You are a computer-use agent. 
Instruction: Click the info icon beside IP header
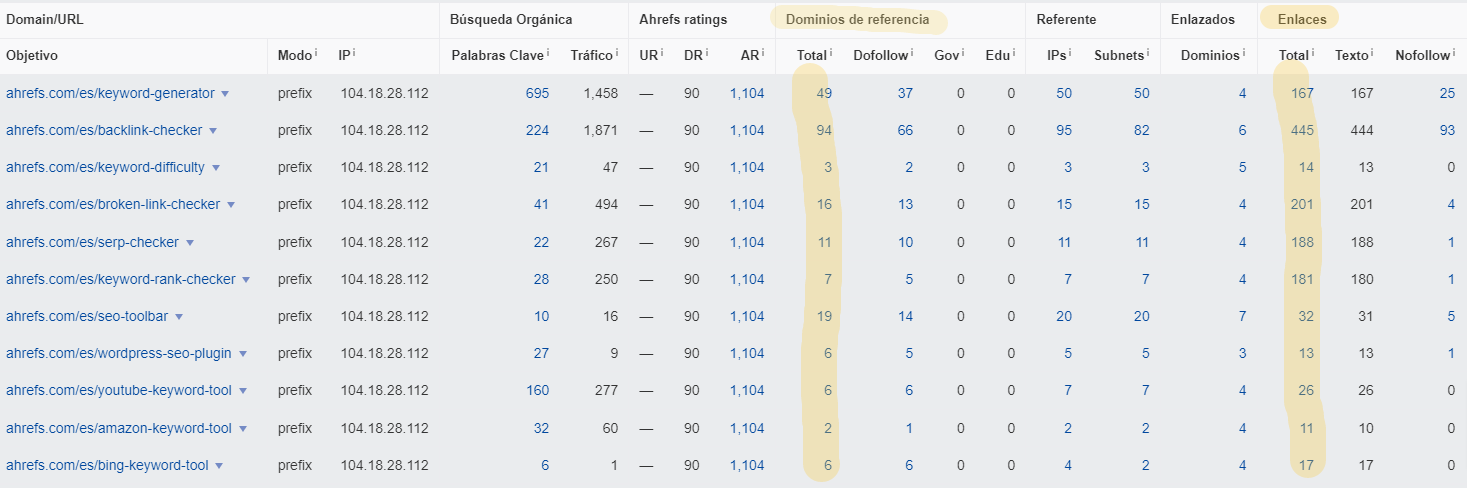354,53
